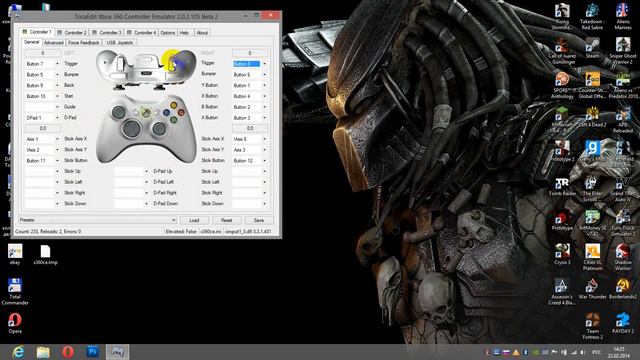Launch Cities XL Platinum shortcut
The image size is (640, 360).
pyautogui.click(x=592, y=257)
